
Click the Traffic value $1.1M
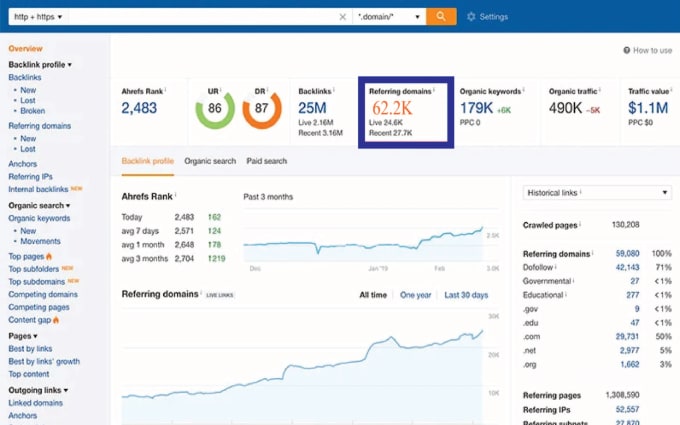click(648, 108)
